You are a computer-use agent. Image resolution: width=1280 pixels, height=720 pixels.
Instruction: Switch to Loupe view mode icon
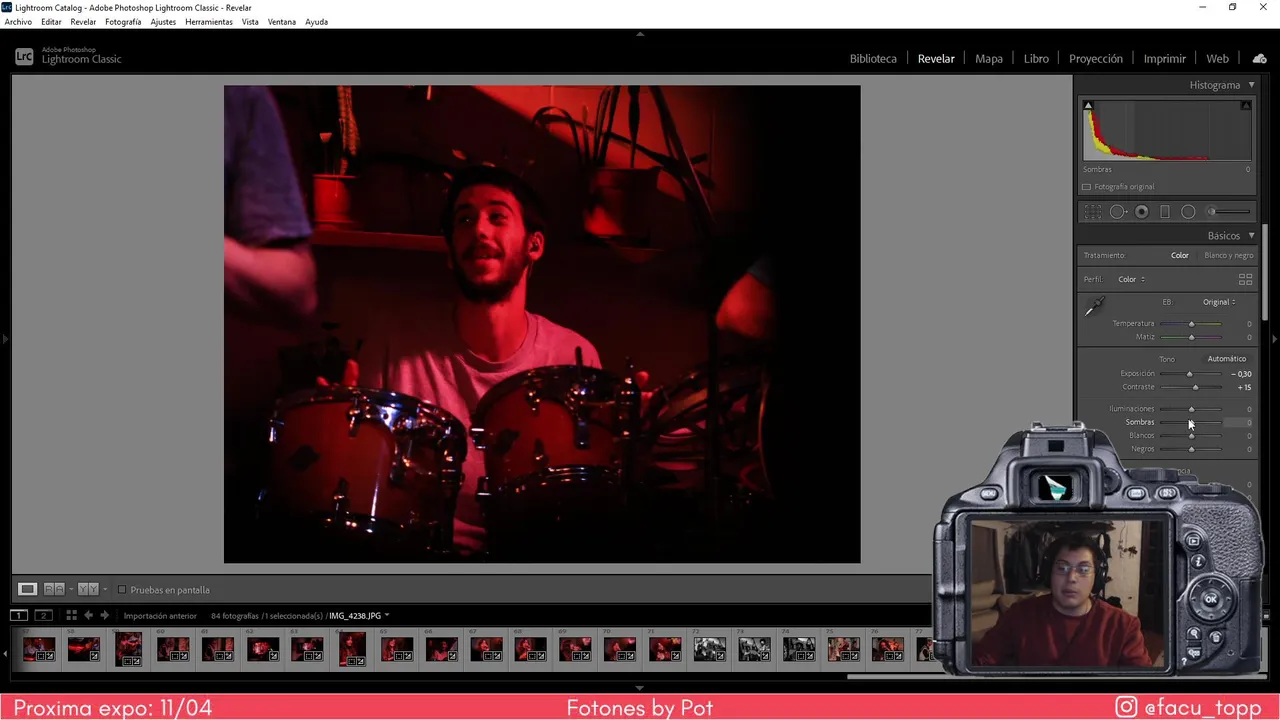(x=27, y=589)
